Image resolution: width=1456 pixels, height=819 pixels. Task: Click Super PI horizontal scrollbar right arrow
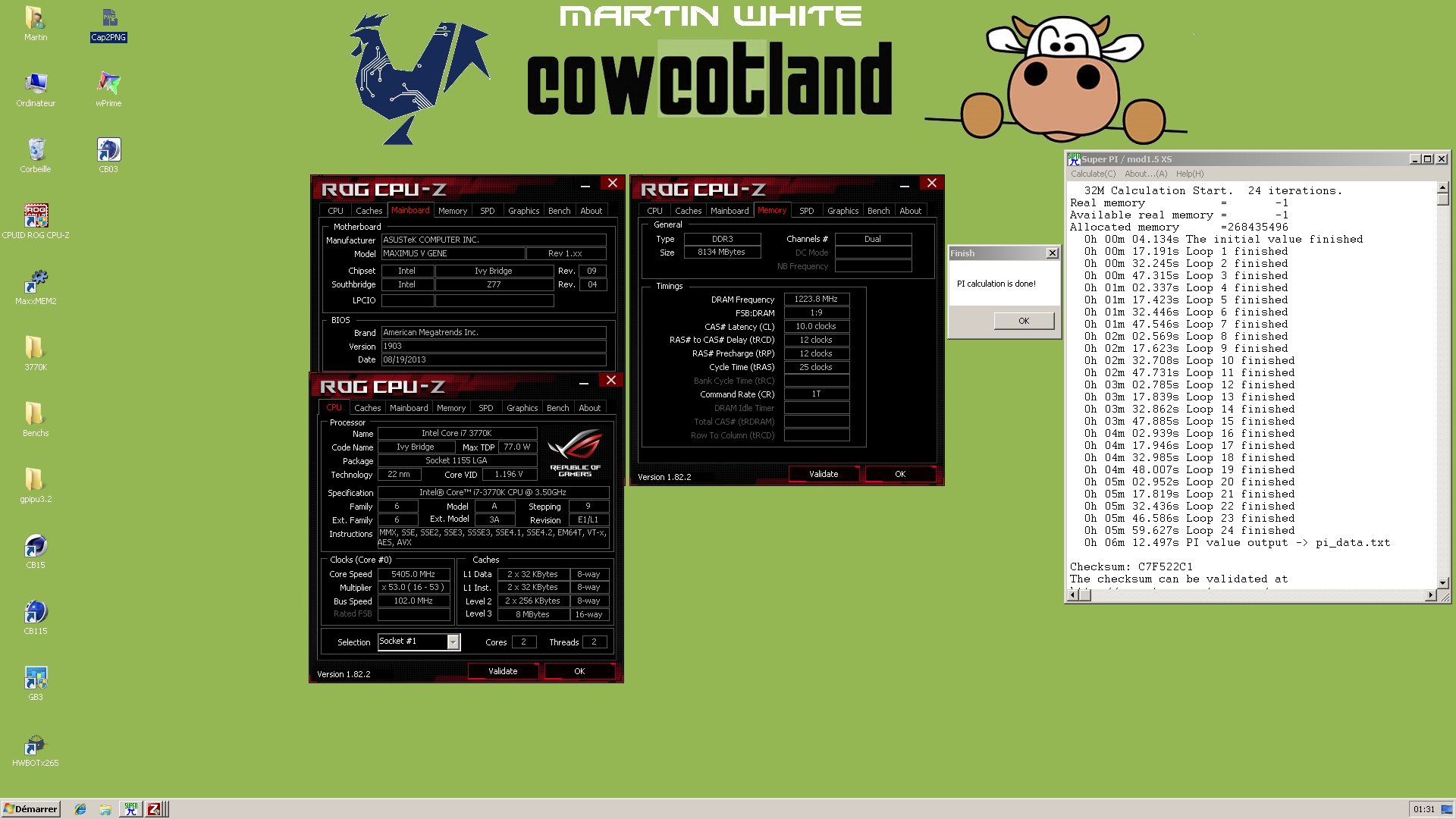tap(1430, 595)
